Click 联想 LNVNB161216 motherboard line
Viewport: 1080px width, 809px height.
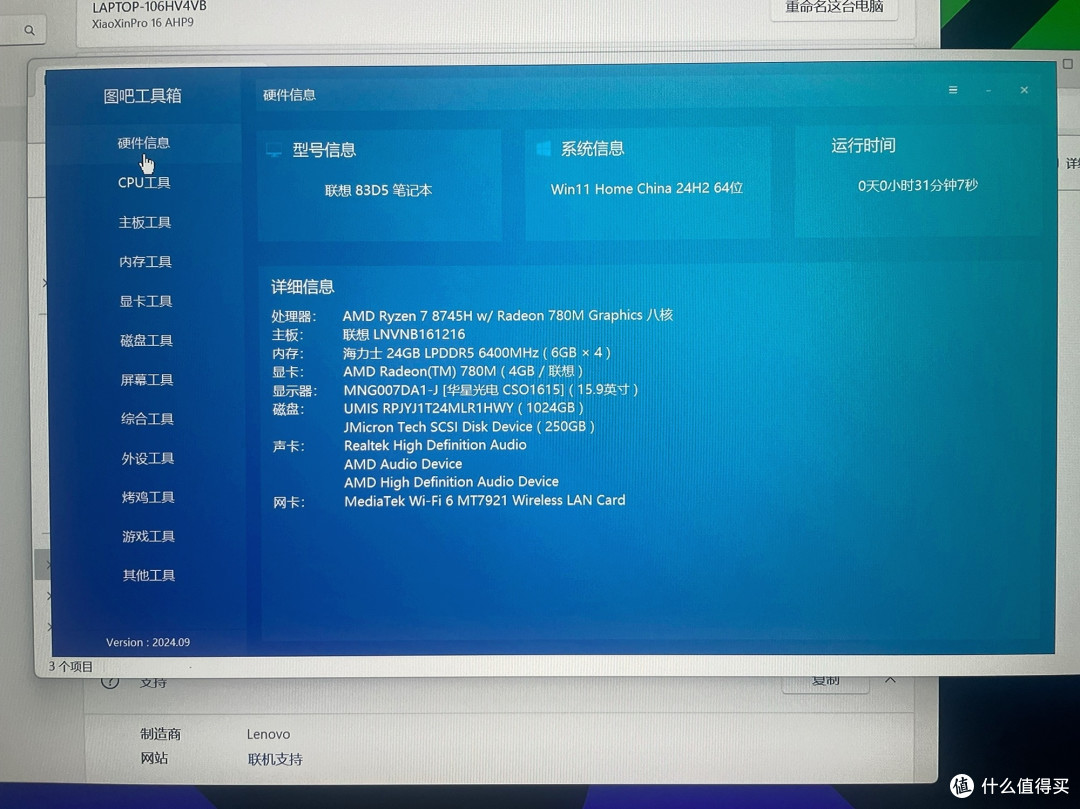coord(404,335)
